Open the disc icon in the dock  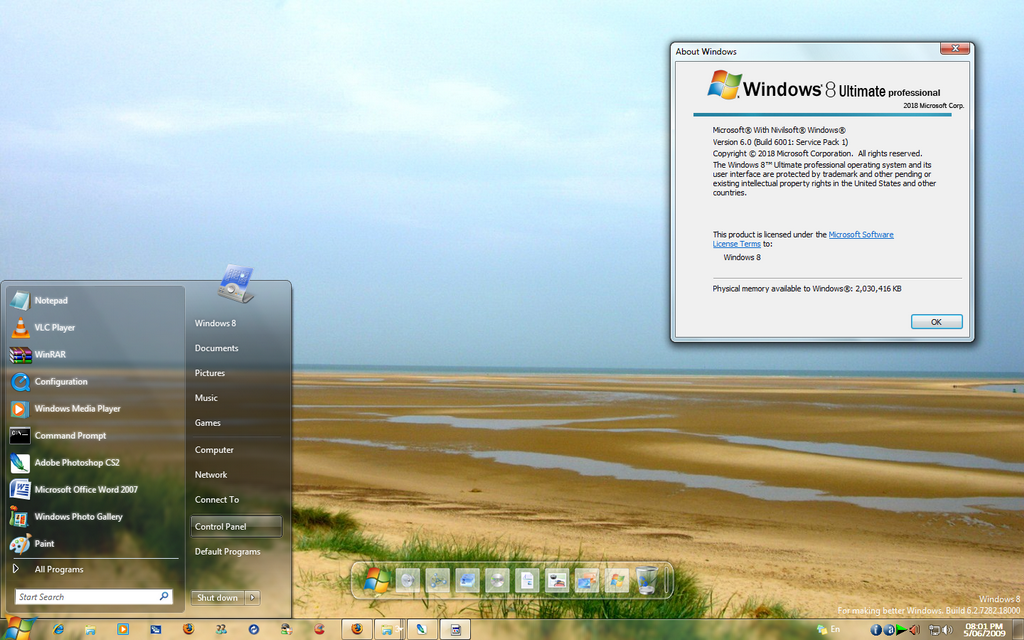pos(497,580)
